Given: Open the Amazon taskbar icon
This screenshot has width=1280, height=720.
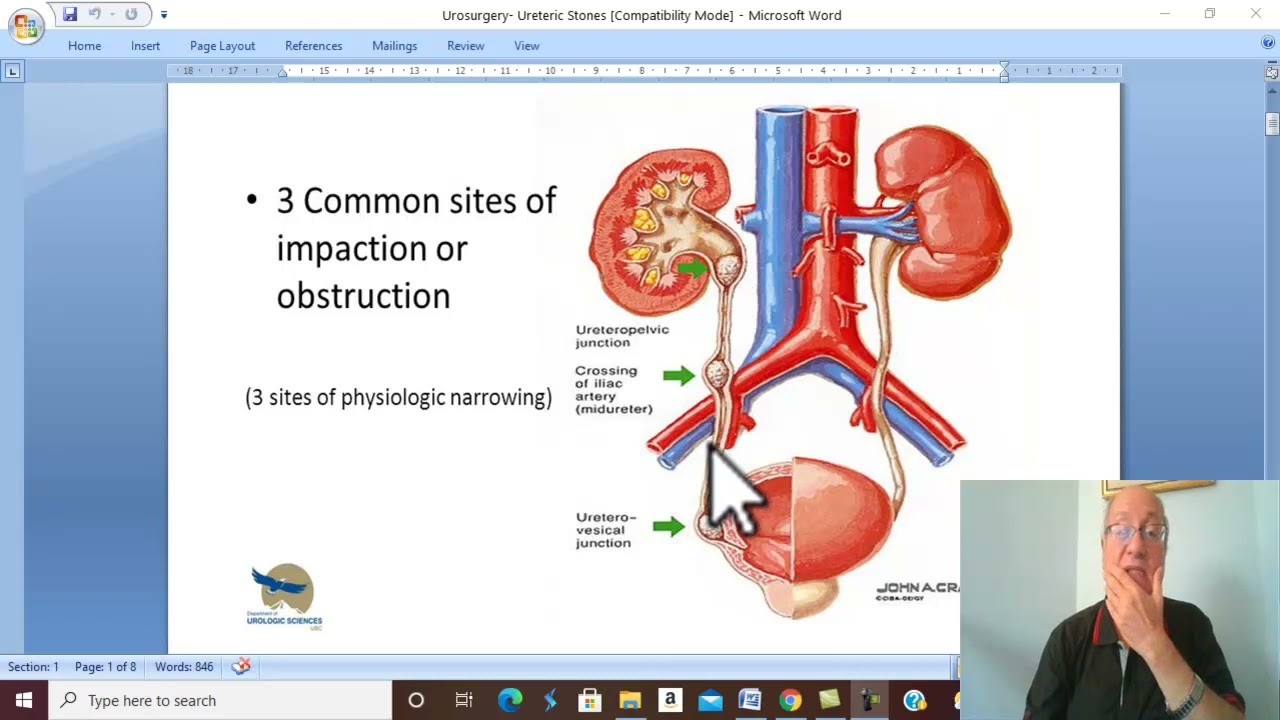Looking at the screenshot, I should 670,700.
